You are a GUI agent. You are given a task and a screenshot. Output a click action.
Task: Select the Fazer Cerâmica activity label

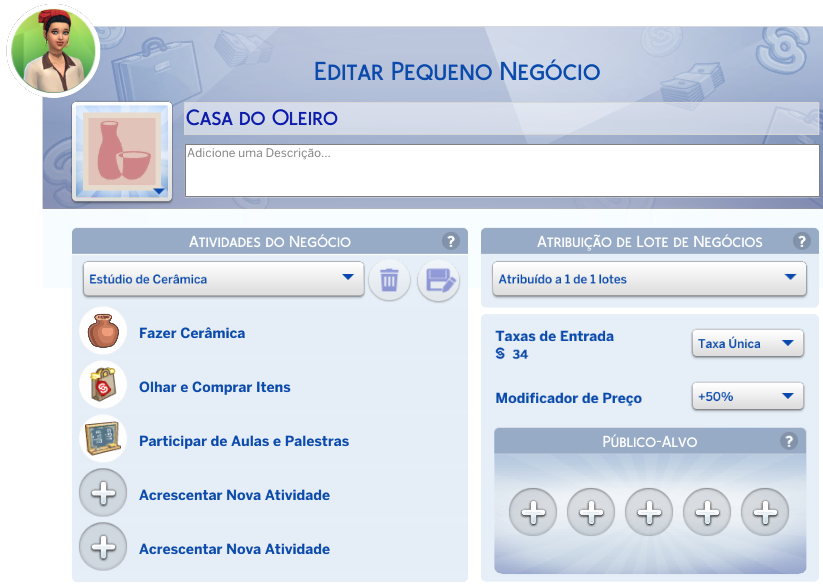pyautogui.click(x=192, y=333)
